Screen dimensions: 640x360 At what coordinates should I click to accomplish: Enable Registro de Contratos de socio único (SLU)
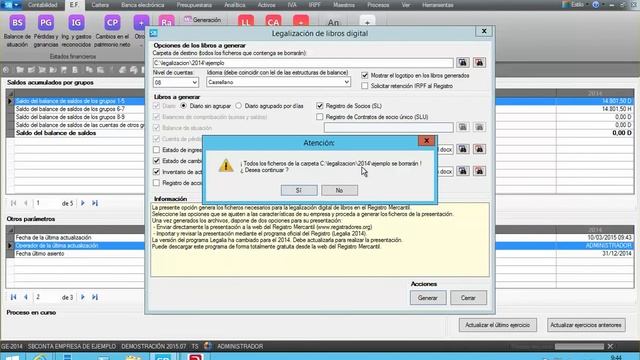[320, 117]
